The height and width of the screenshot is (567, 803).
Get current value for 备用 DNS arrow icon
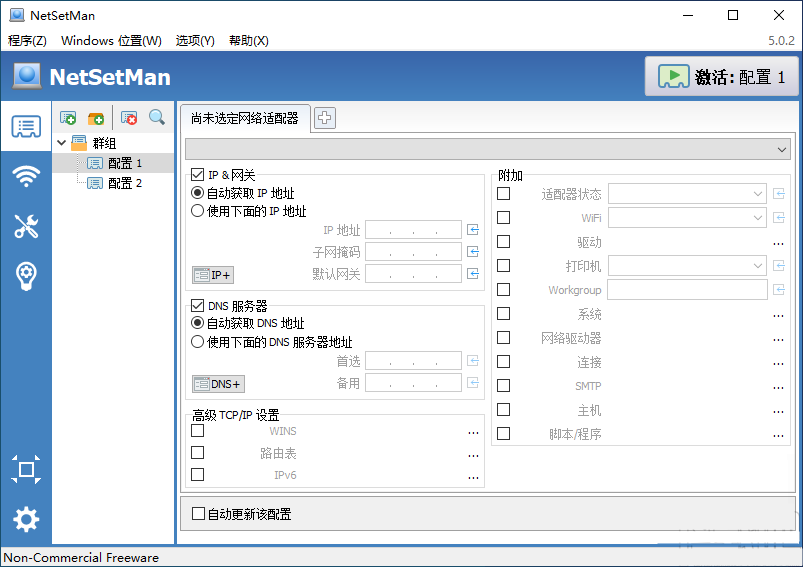tap(473, 383)
